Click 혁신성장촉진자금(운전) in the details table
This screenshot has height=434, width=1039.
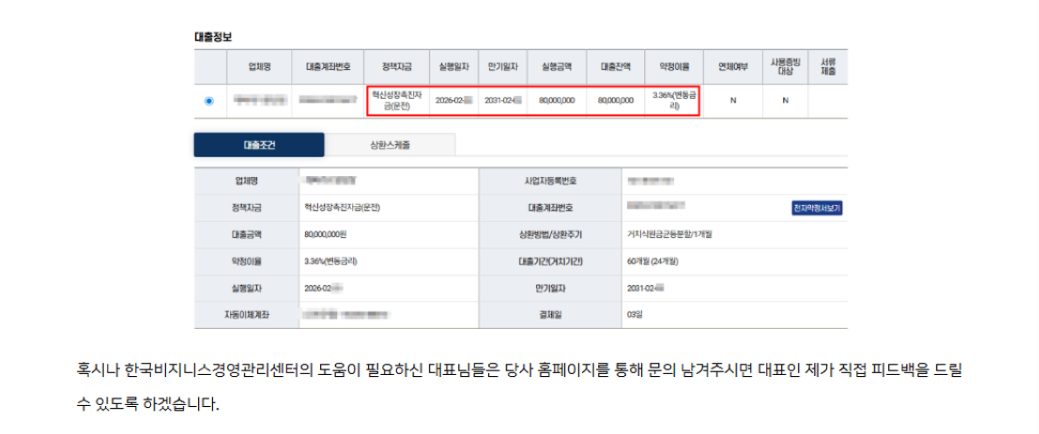click(x=342, y=207)
